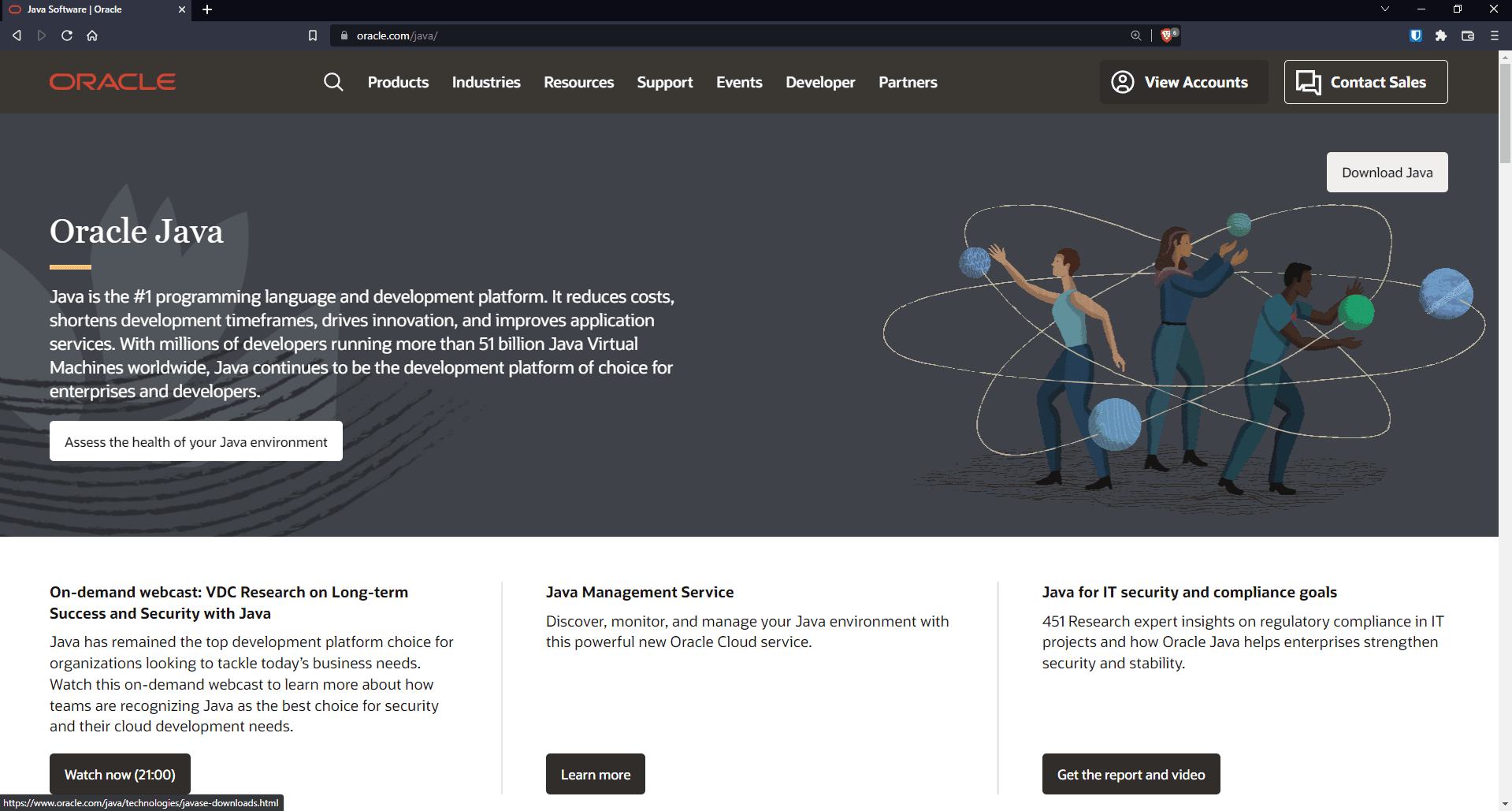
Task: Click the lock icon in address bar
Action: [x=344, y=35]
